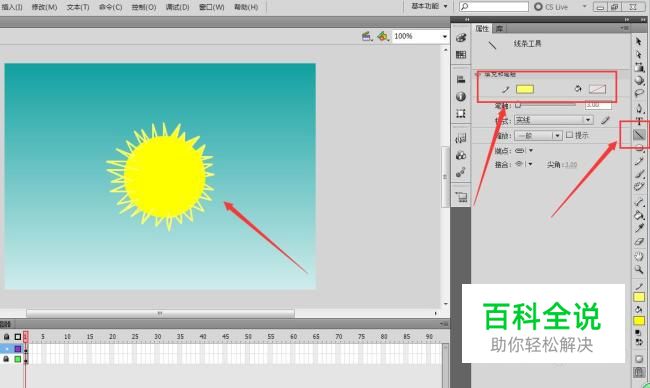Open the Properties panel options menu
Image resolution: width=650 pixels, height=388 pixels.
[x=624, y=28]
